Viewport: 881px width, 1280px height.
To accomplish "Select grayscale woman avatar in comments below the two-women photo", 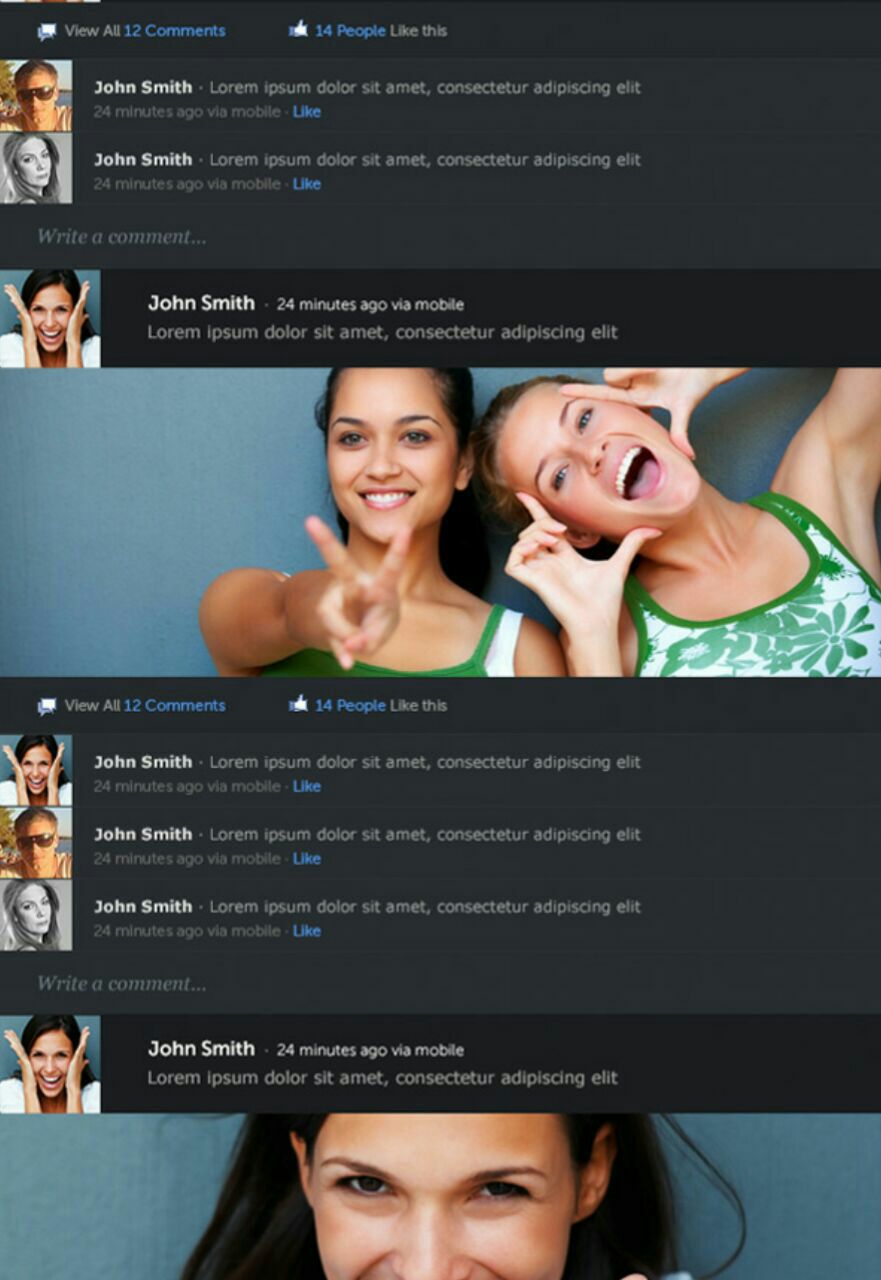I will [36, 915].
